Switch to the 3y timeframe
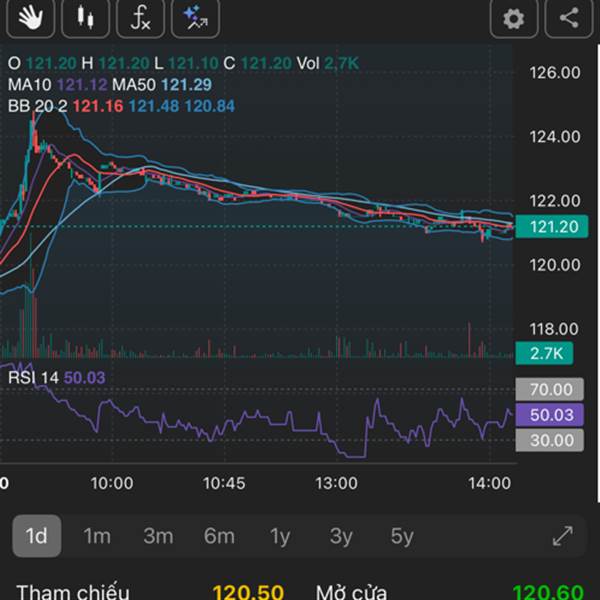This screenshot has width=600, height=600. [x=341, y=536]
